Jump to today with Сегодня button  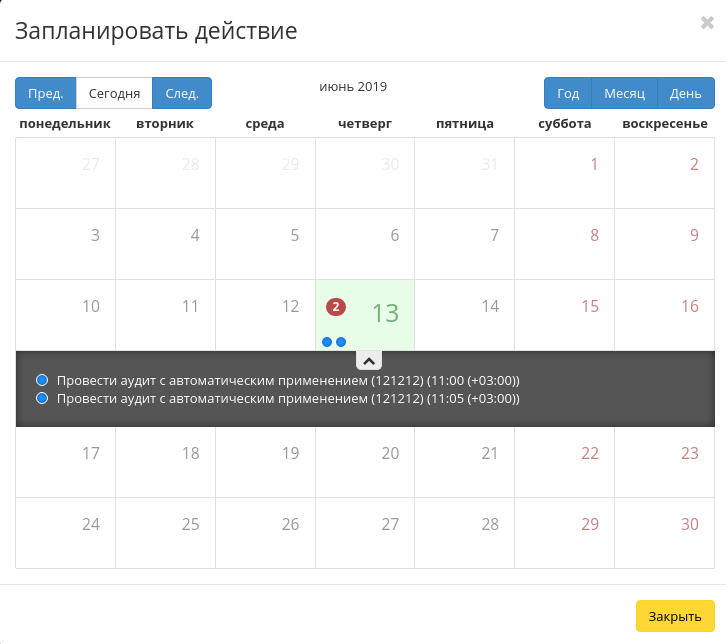(114, 94)
